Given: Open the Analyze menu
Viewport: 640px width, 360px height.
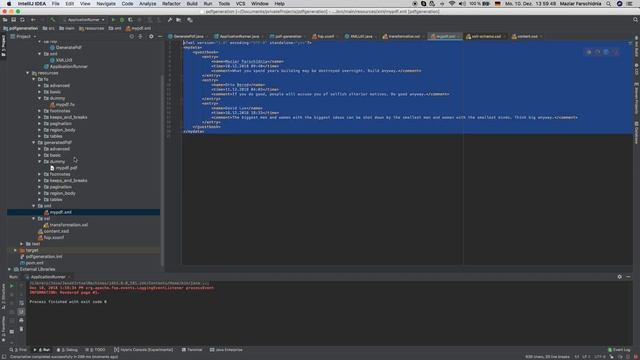Looking at the screenshot, I should pyautogui.click(x=147, y=4).
